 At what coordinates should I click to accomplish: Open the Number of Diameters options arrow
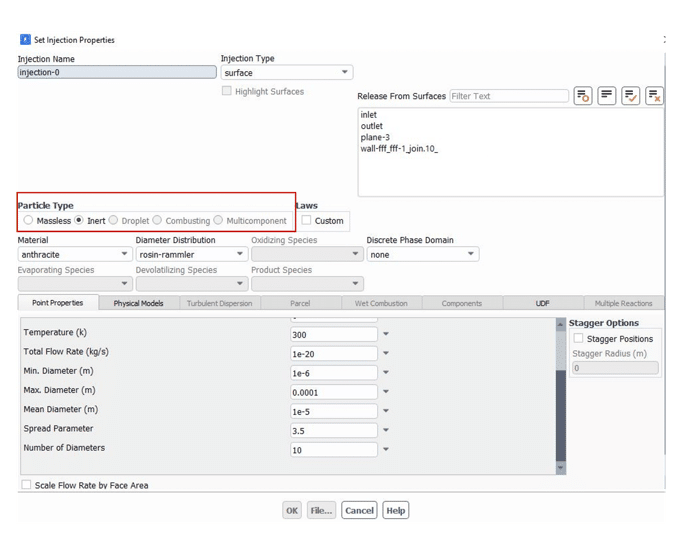[386, 450]
